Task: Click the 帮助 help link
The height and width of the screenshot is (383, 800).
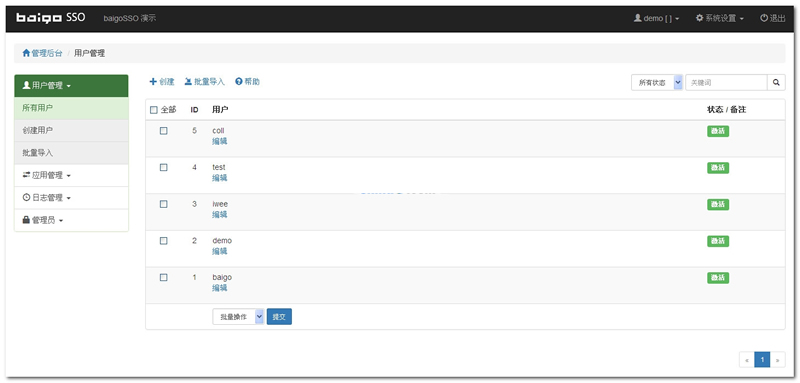Action: pos(247,82)
